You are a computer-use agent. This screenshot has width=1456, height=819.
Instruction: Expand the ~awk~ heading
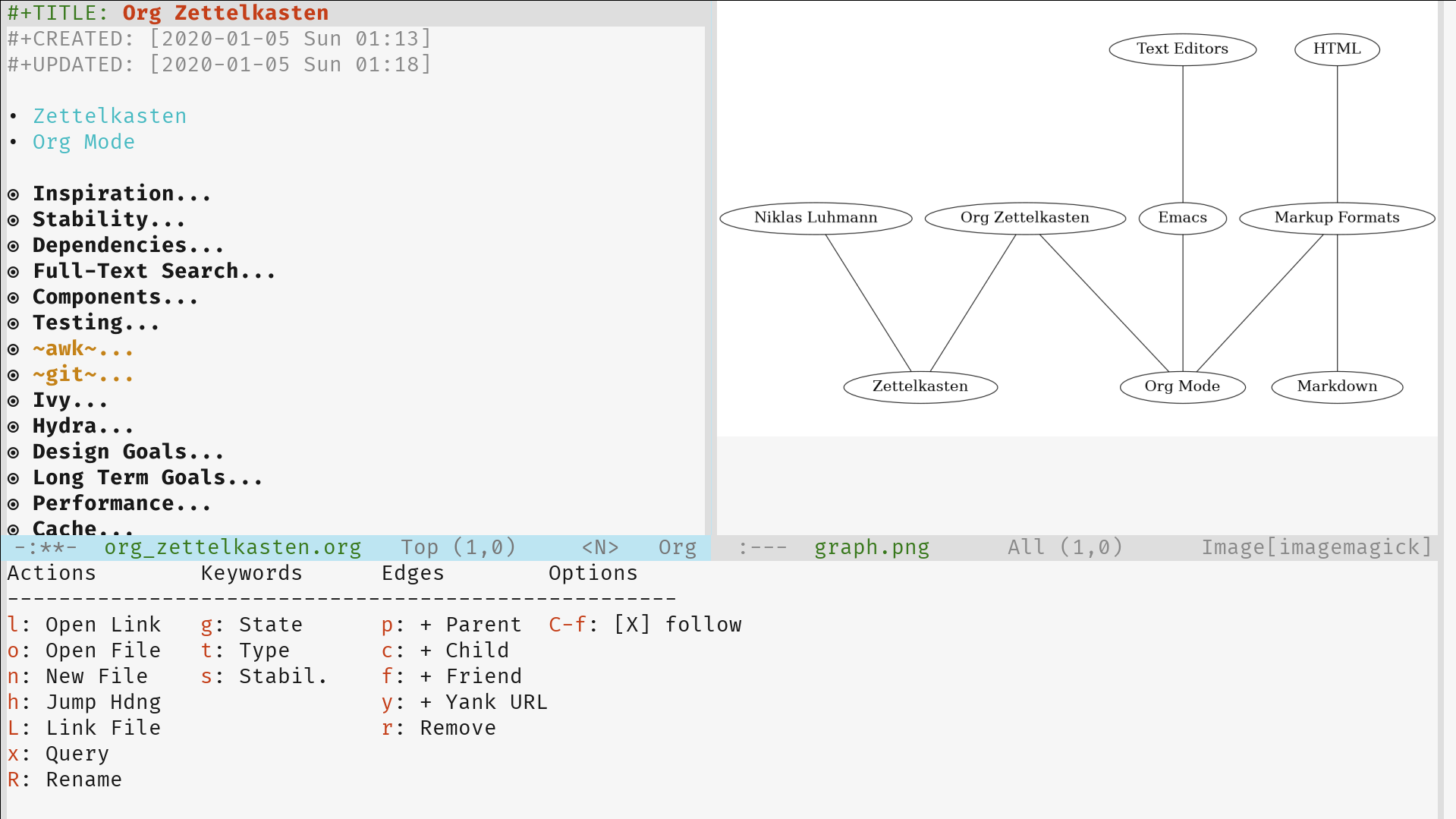tap(83, 348)
